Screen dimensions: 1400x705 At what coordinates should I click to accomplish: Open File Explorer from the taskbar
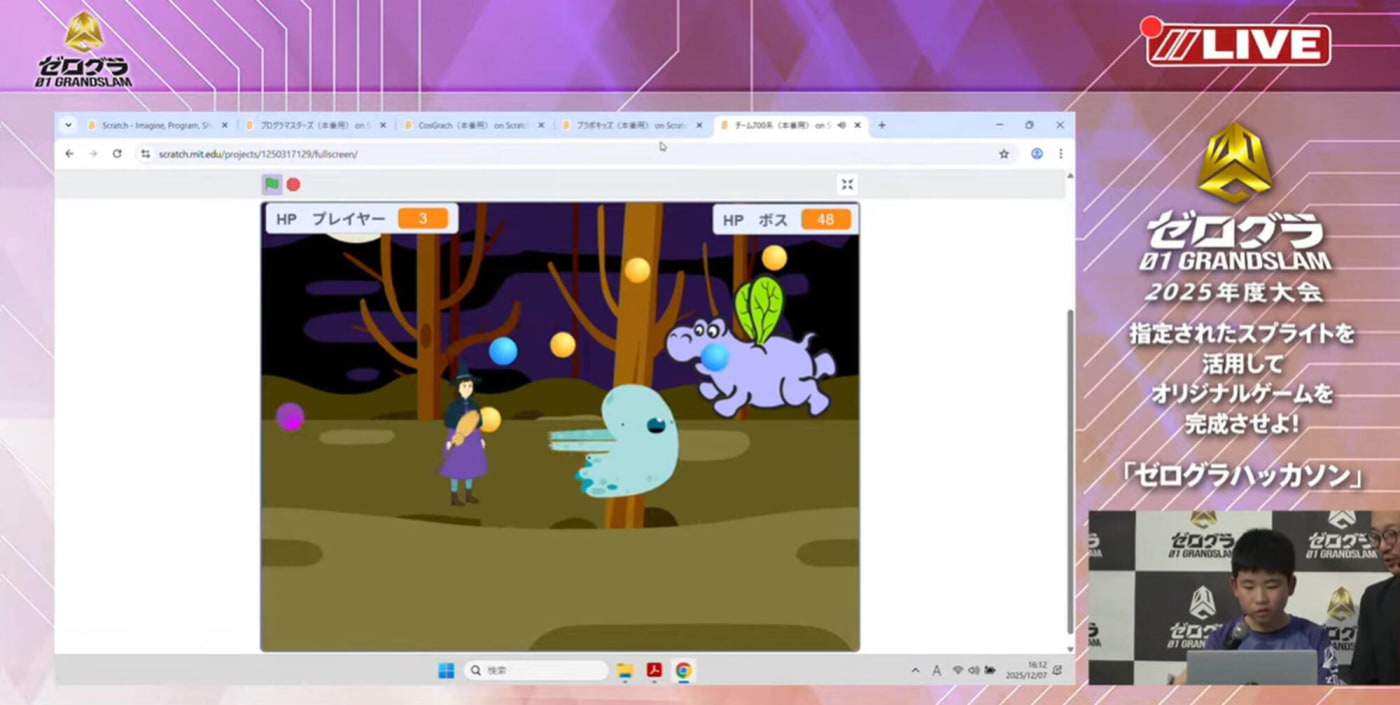tap(625, 671)
